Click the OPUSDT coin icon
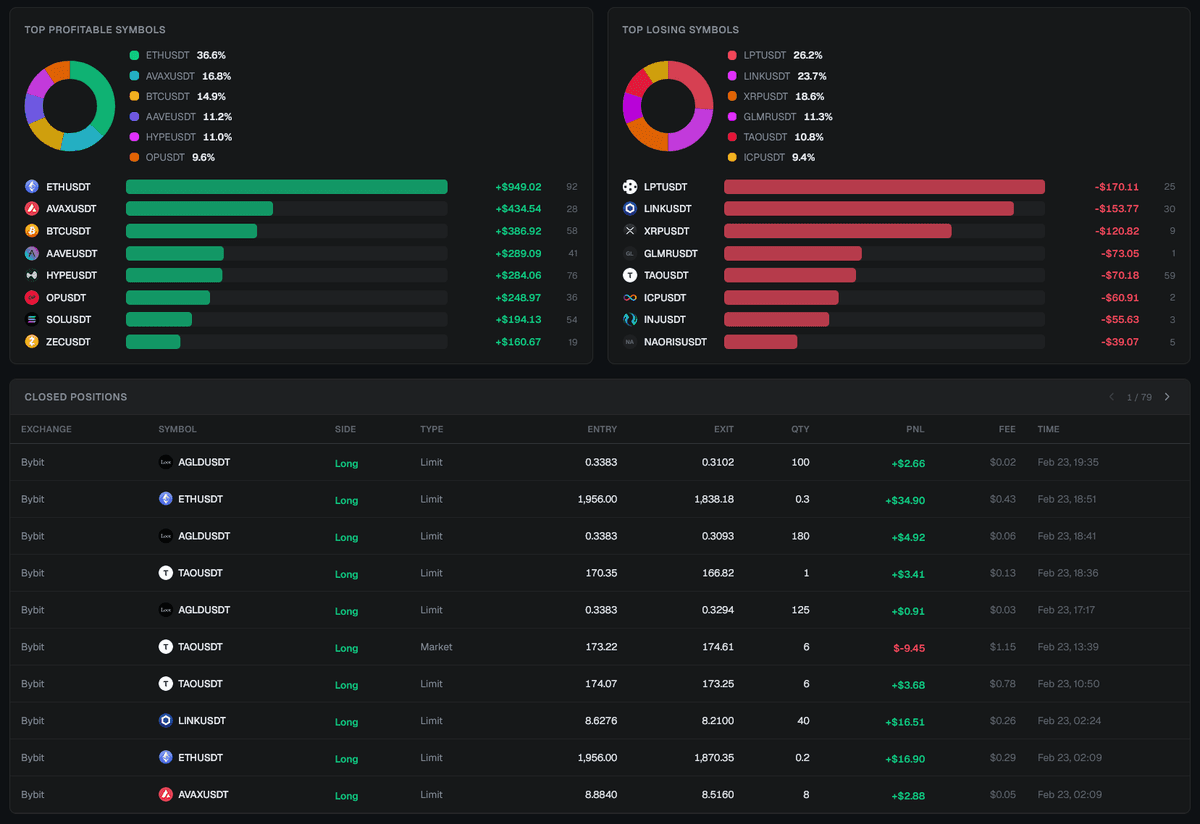The width and height of the screenshot is (1200, 824). [32, 298]
